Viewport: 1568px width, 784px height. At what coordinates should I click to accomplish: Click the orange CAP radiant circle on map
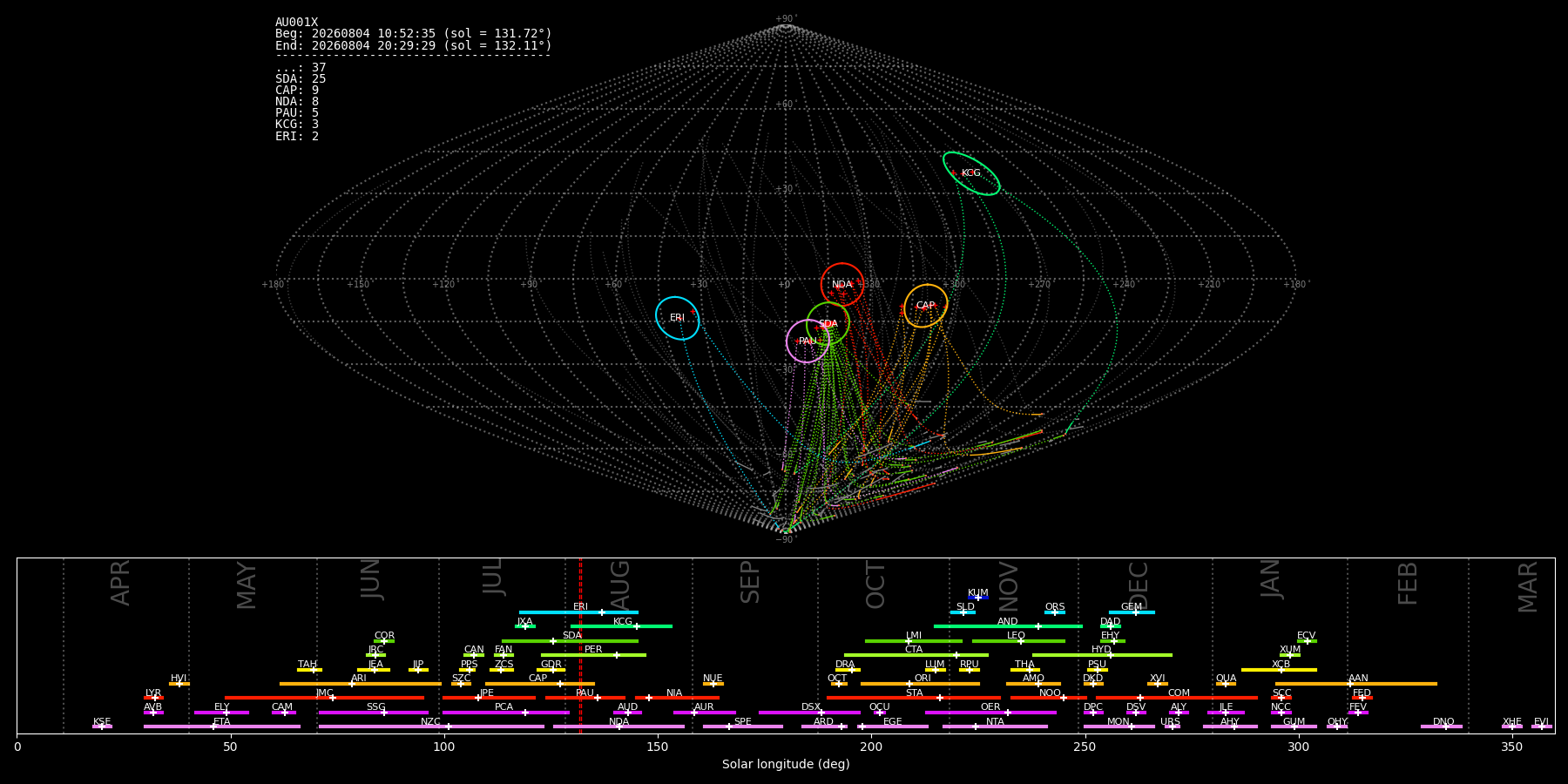[926, 306]
